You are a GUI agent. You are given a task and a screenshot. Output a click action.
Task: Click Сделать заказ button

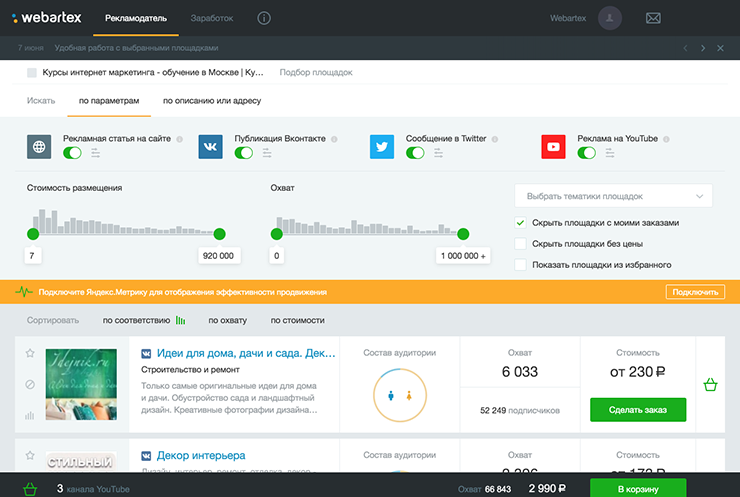click(x=638, y=410)
